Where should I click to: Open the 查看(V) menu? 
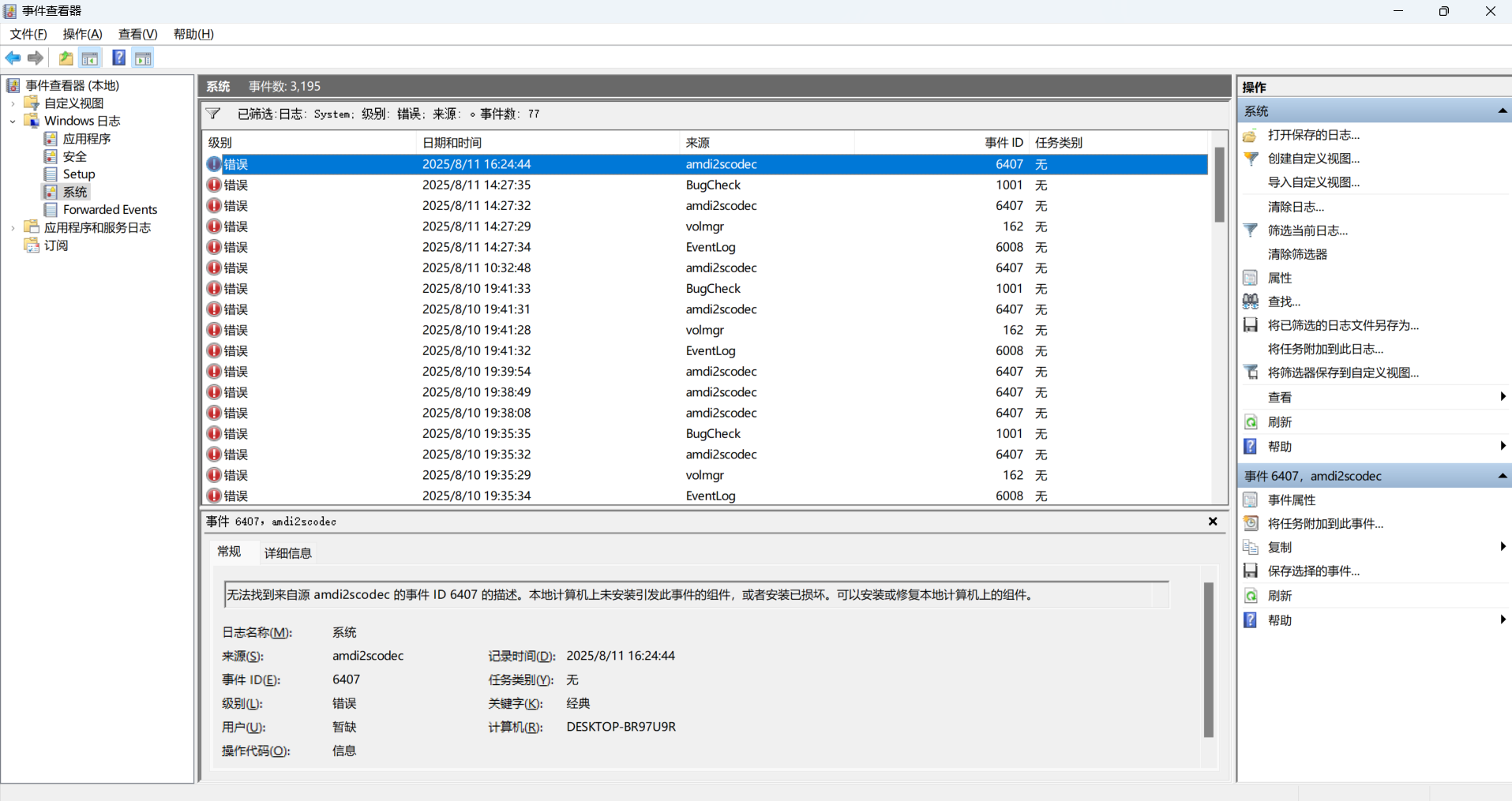point(137,34)
